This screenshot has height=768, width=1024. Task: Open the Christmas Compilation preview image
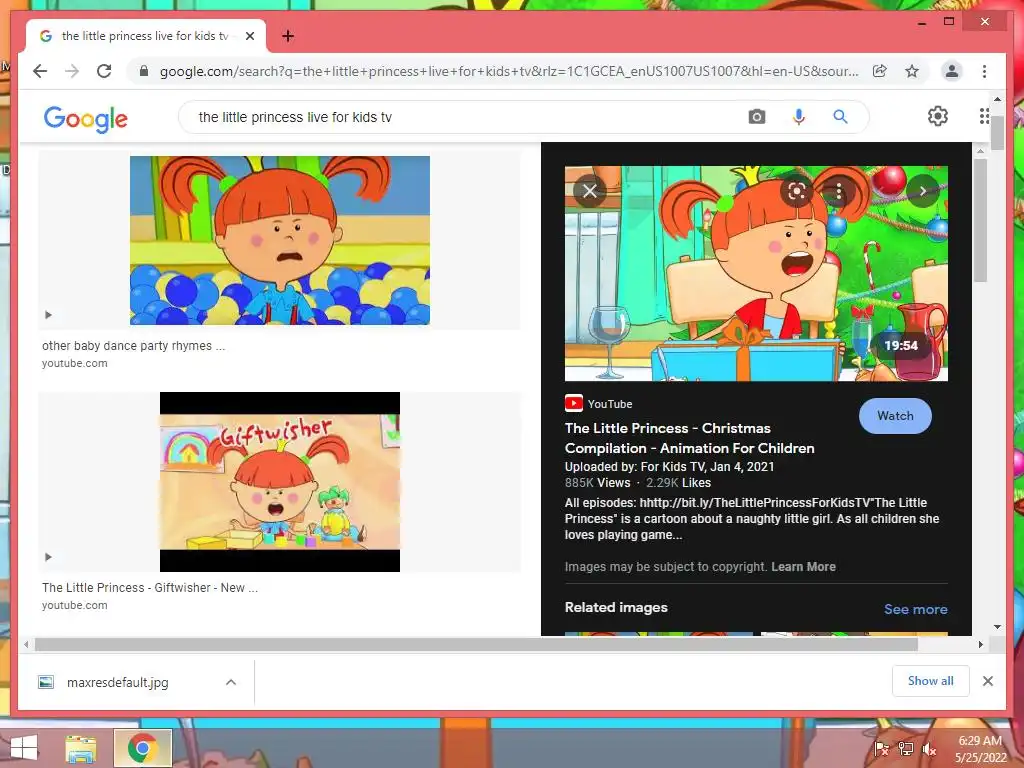click(756, 273)
